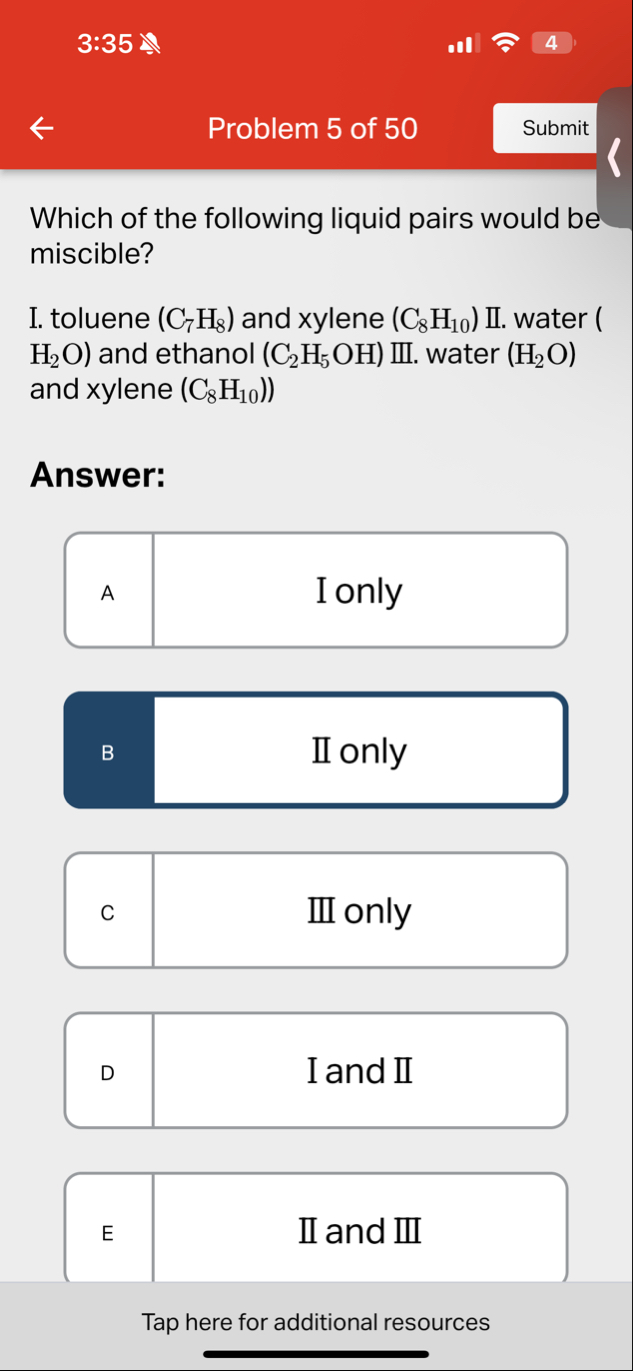This screenshot has width=633, height=1371.
Task: Click the back arrow to exit the problem
Action: tap(40, 127)
